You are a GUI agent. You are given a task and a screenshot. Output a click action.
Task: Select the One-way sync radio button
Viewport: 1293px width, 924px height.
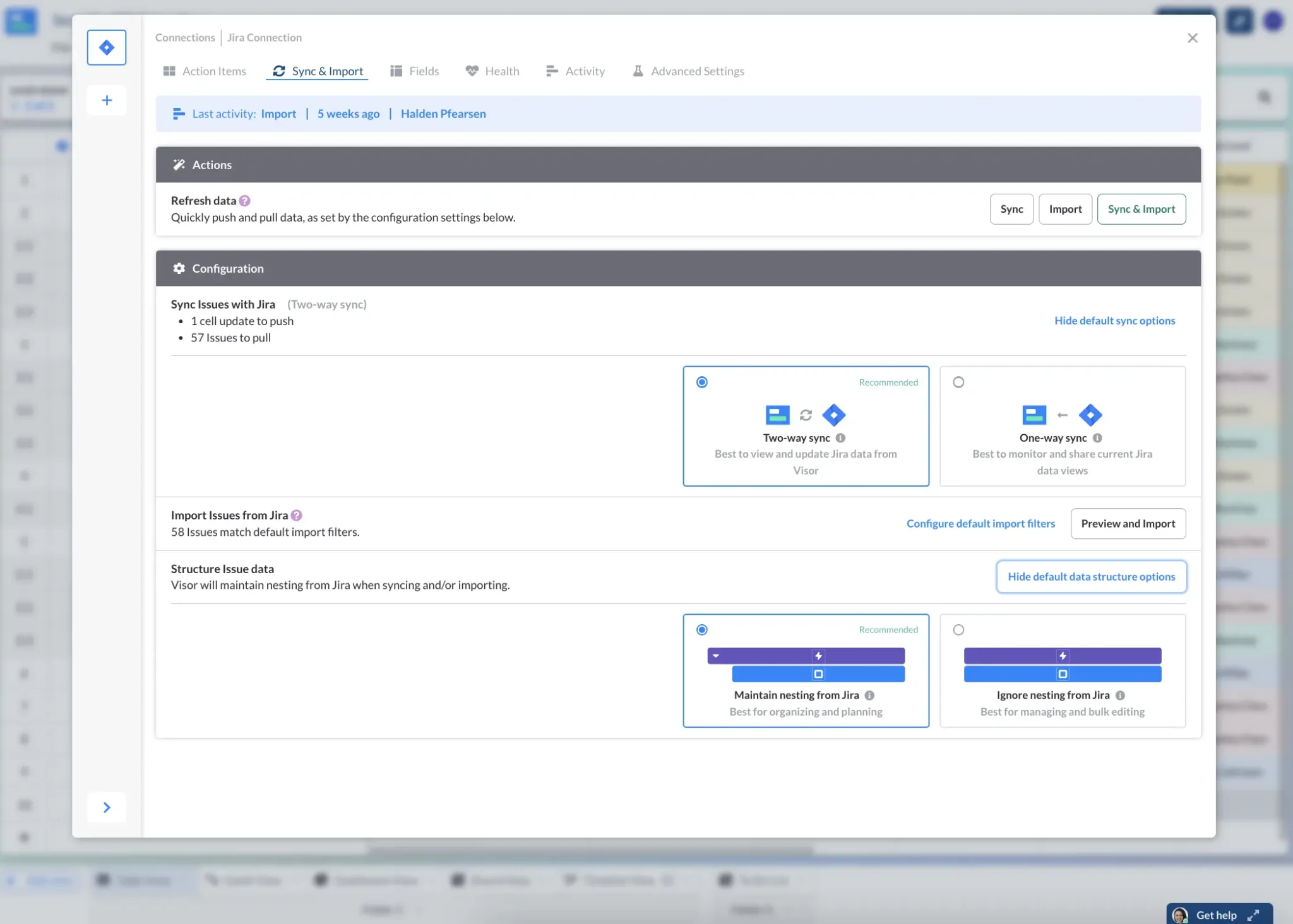958,382
